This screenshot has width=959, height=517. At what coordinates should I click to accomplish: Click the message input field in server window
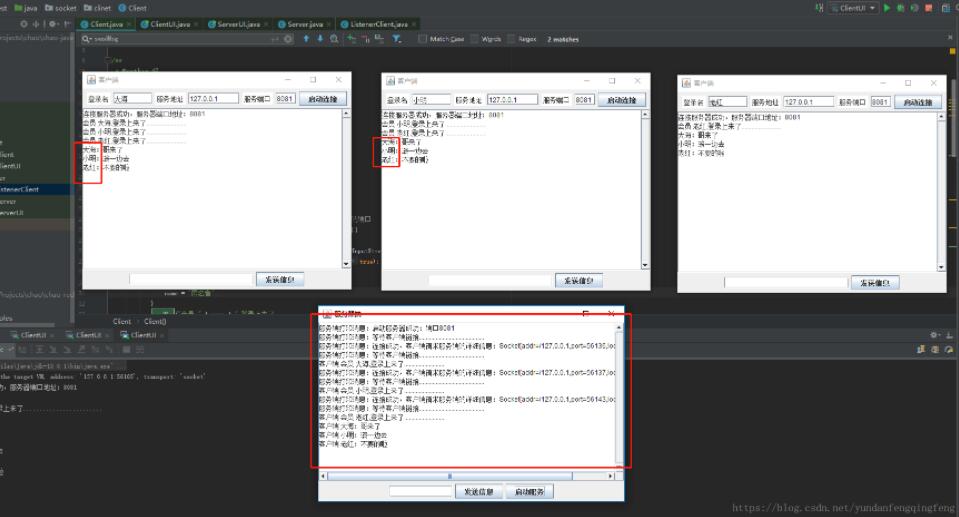(x=420, y=491)
